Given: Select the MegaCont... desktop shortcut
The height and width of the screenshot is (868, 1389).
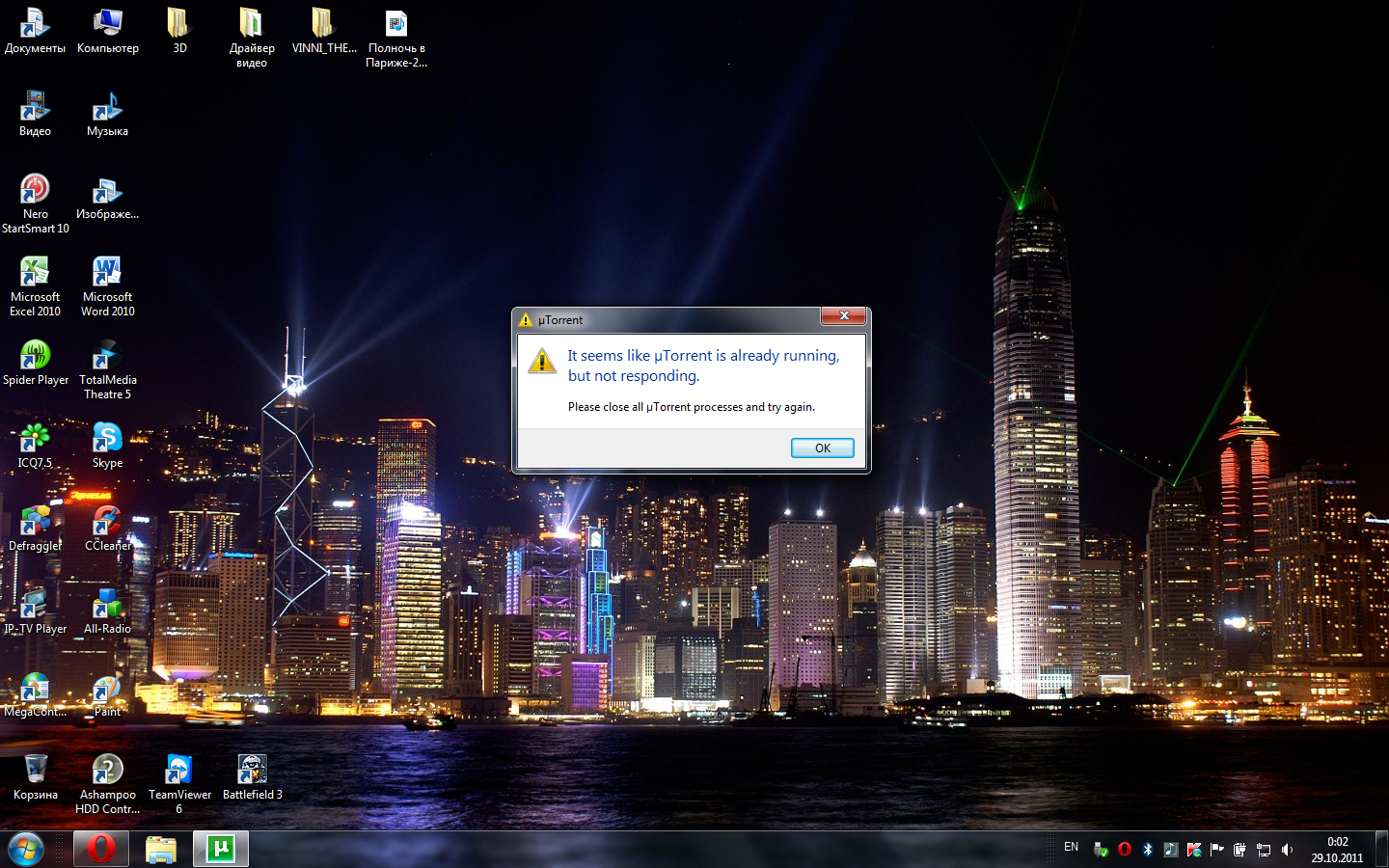Looking at the screenshot, I should (35, 694).
